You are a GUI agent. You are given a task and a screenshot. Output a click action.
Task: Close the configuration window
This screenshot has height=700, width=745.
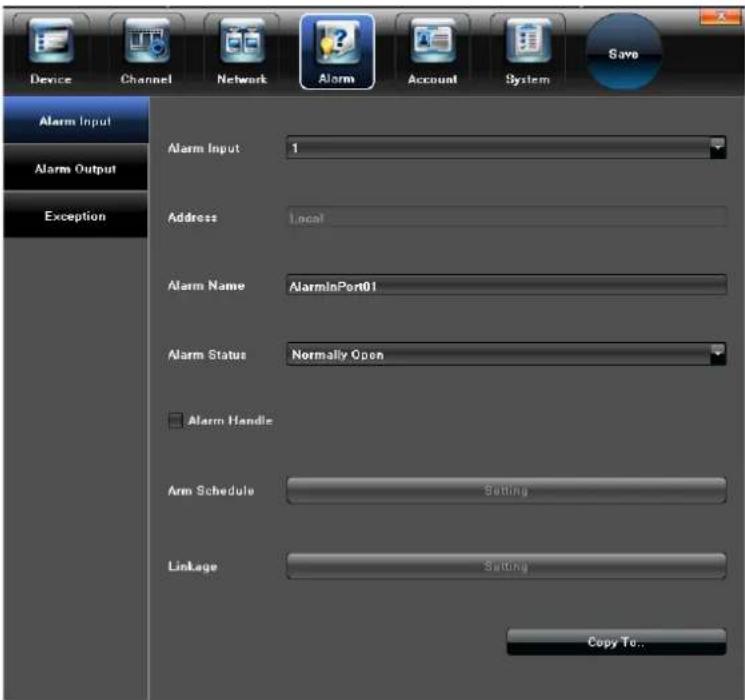tap(720, 17)
